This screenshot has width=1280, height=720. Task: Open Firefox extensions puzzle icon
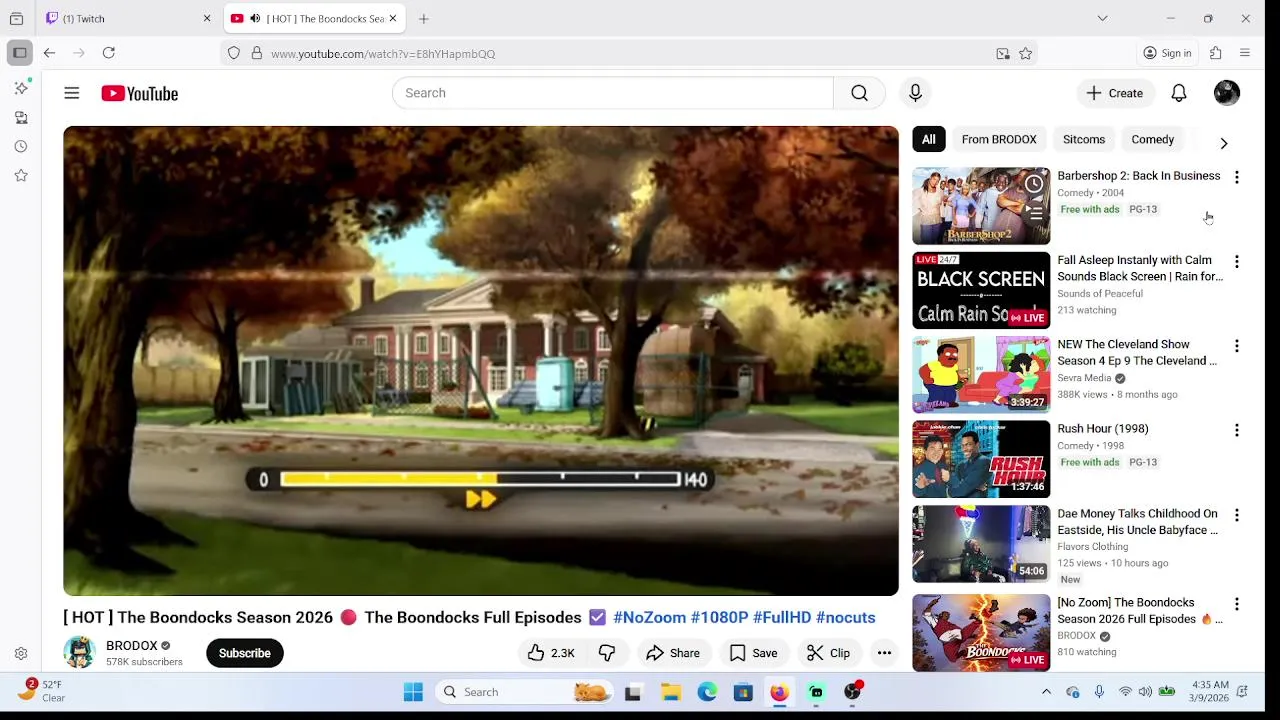[1216, 53]
